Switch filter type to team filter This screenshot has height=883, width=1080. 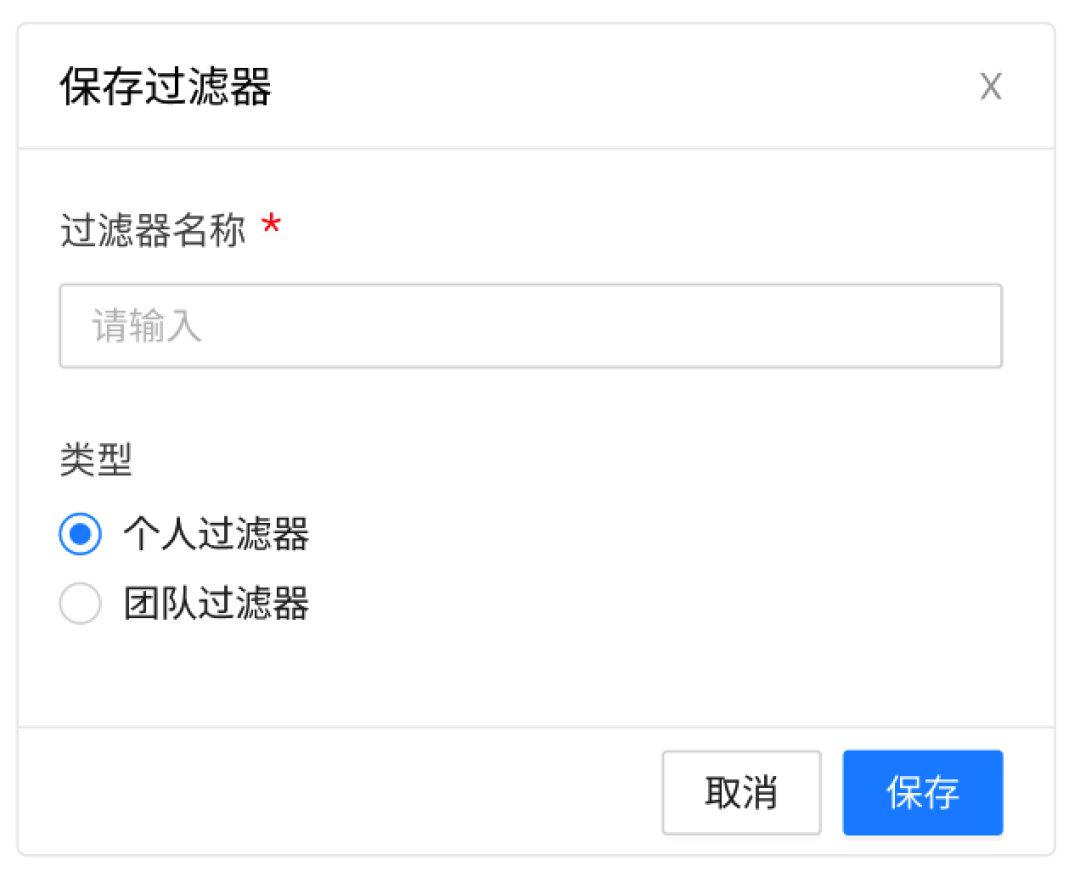pyautogui.click(x=80, y=604)
